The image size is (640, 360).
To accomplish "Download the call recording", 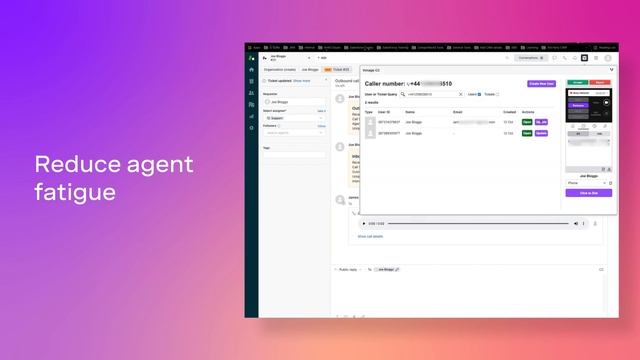I will (x=595, y=224).
